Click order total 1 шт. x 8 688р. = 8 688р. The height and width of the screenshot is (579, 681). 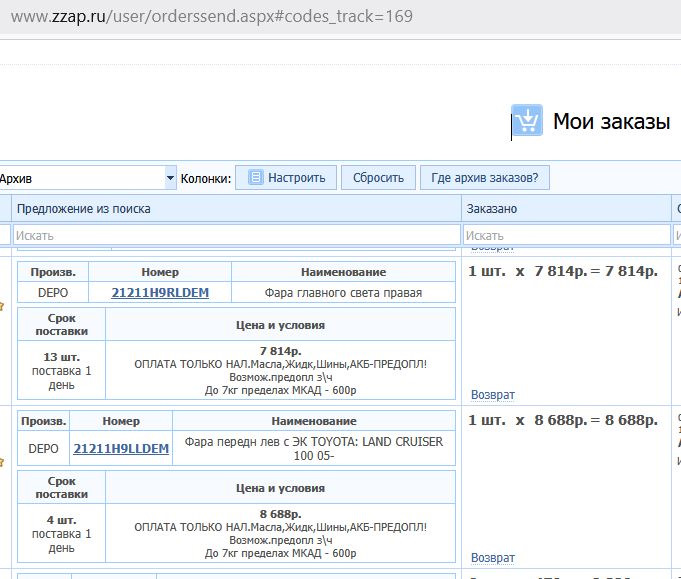click(x=563, y=420)
